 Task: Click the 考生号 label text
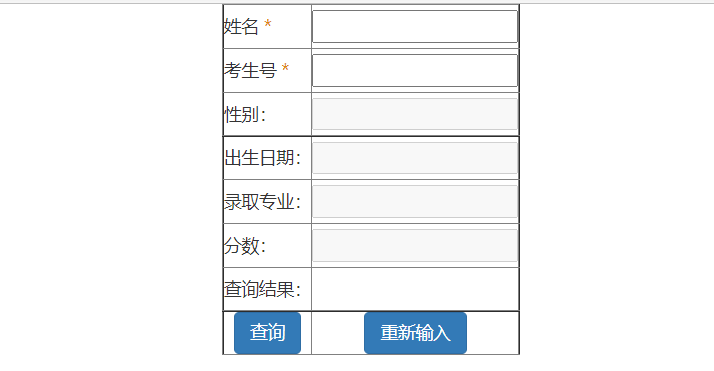[x=250, y=71]
